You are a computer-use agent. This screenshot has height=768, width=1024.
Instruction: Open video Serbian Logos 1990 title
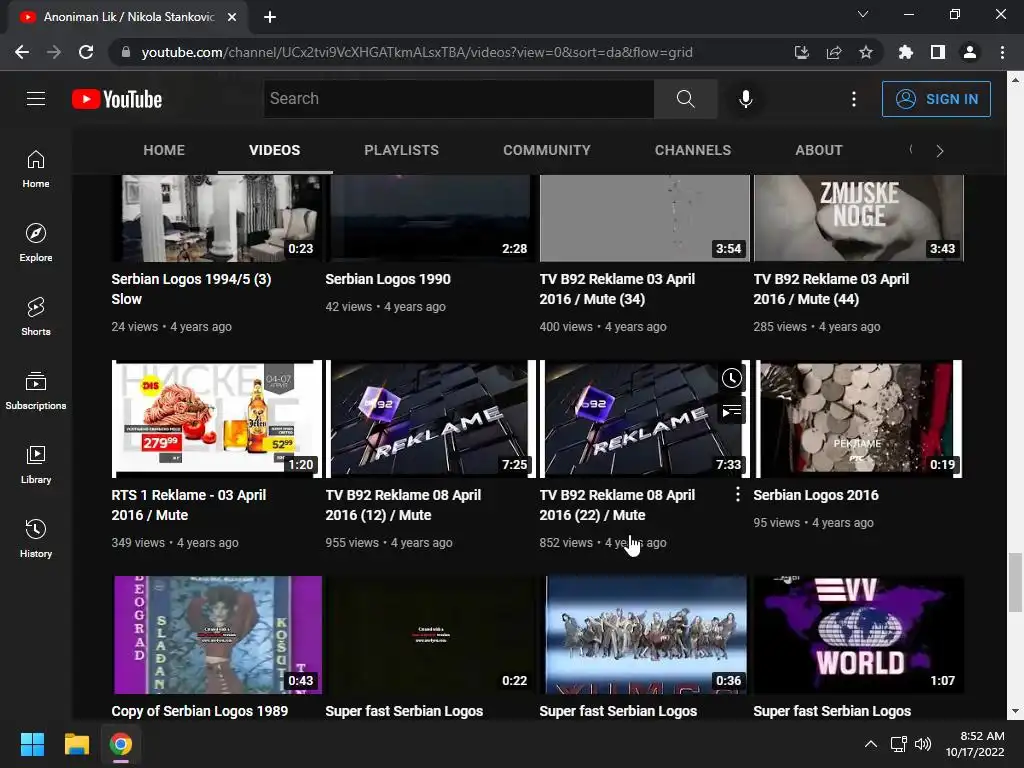click(388, 279)
